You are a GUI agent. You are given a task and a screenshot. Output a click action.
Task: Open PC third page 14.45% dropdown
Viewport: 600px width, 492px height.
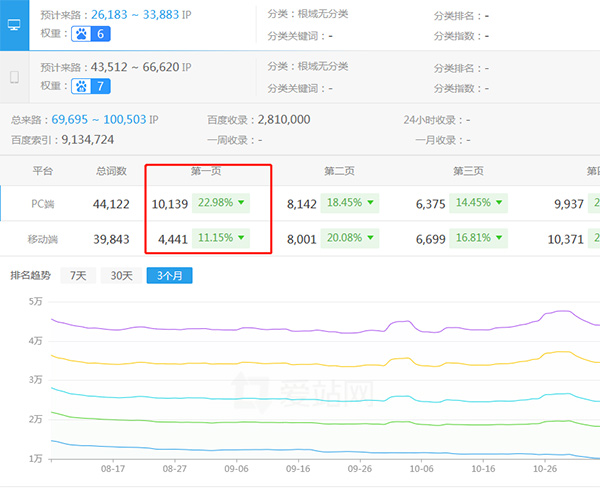coord(479,203)
